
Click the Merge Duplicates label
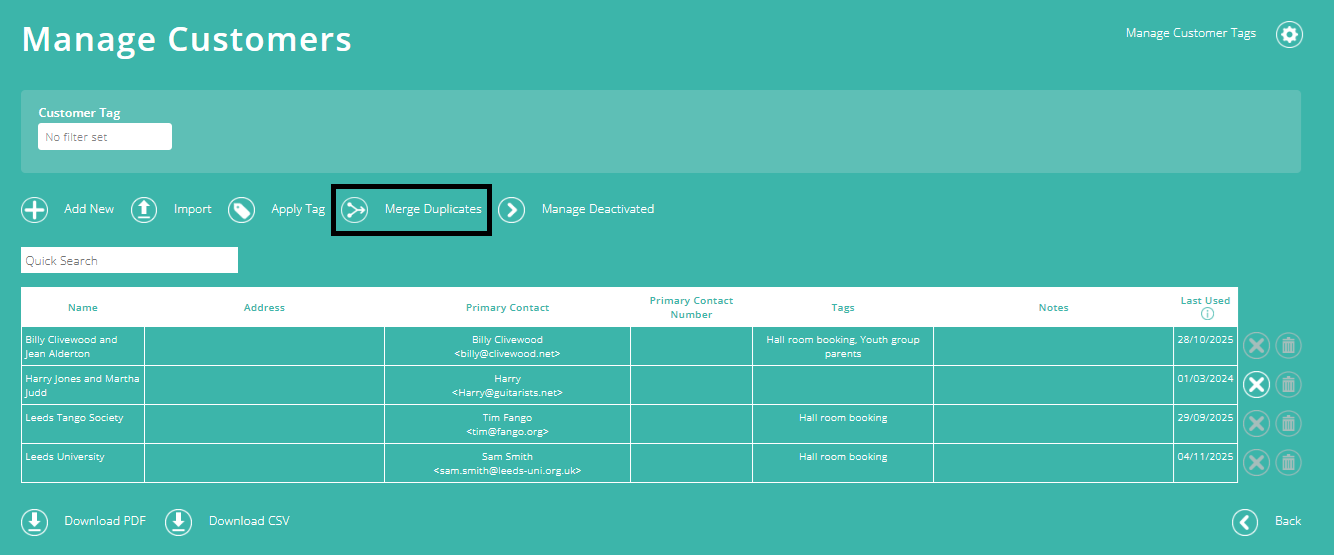coord(433,209)
